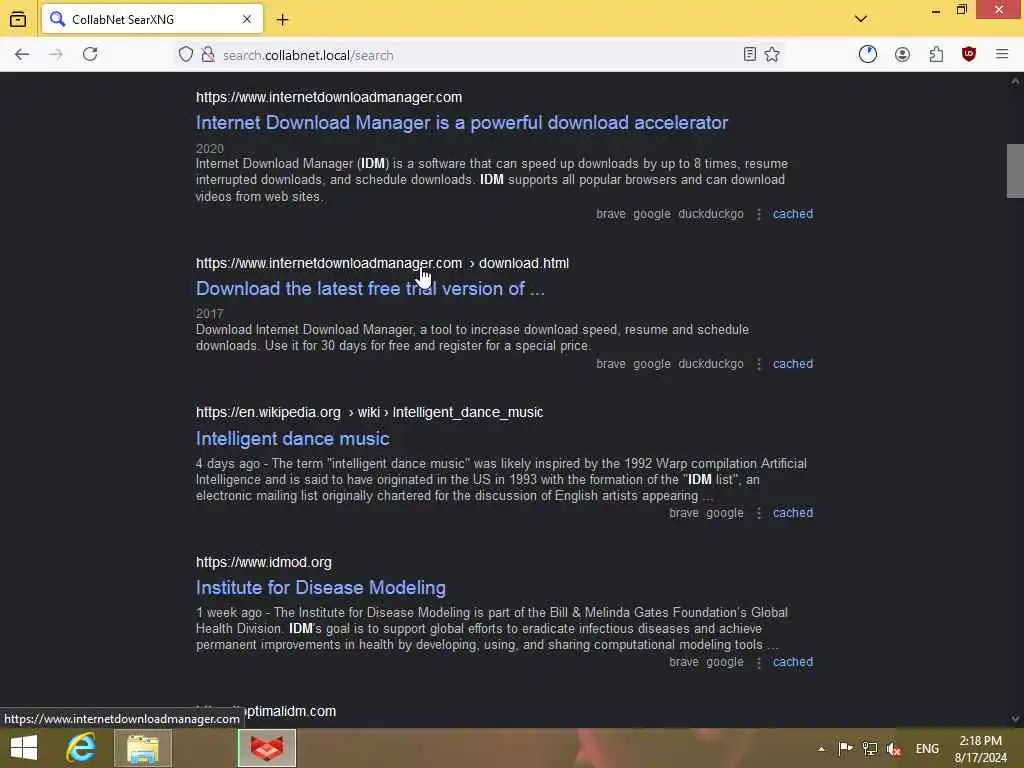Screen dimensions: 1024x768
Task: Open the tracking protection shield icon
Action: click(x=186, y=55)
